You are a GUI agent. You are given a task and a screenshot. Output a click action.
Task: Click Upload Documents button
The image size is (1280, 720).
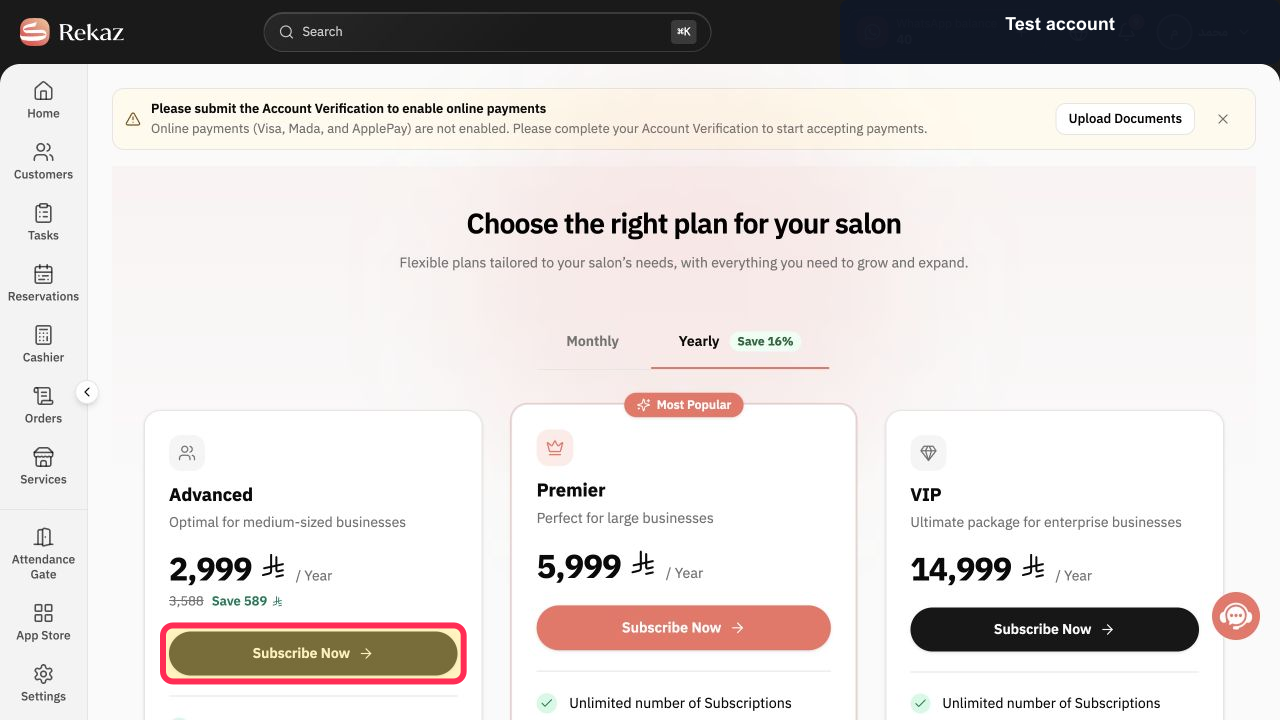pyautogui.click(x=1125, y=118)
